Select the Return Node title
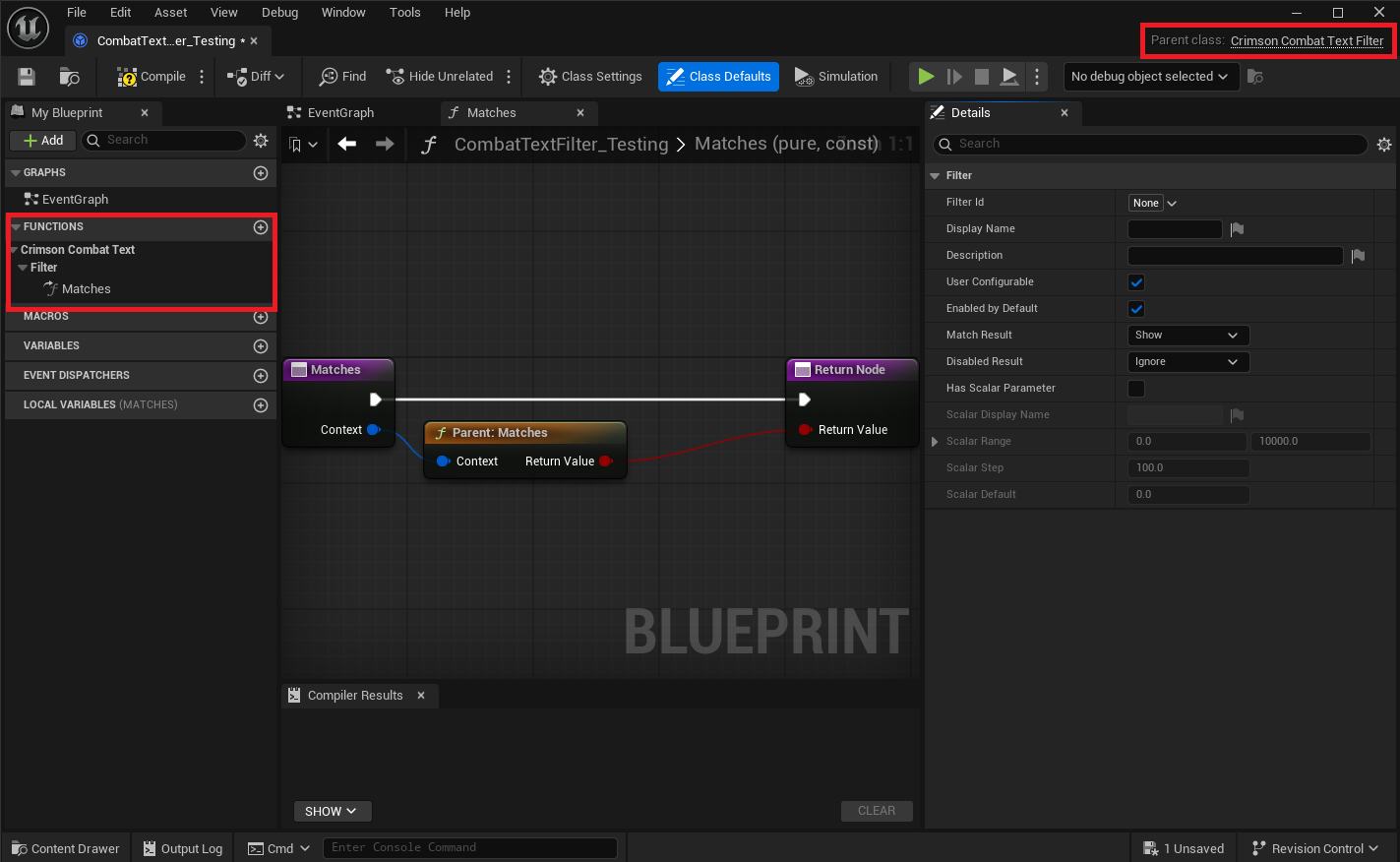 (x=850, y=370)
